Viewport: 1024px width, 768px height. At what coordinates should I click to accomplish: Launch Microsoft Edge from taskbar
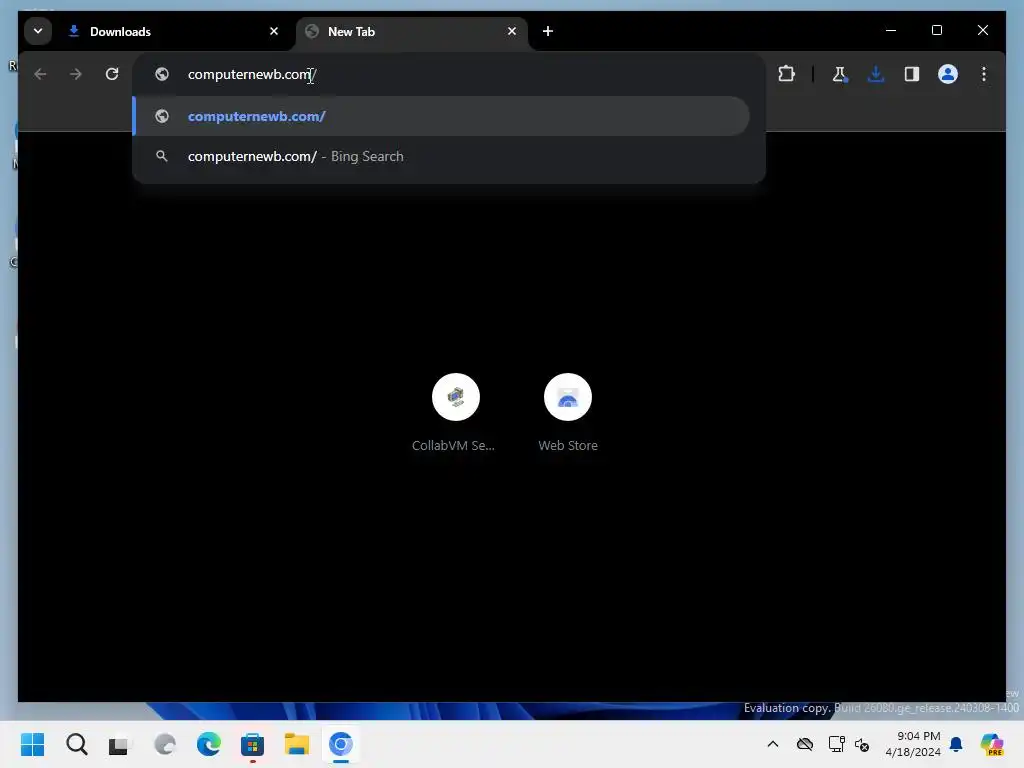pos(209,744)
